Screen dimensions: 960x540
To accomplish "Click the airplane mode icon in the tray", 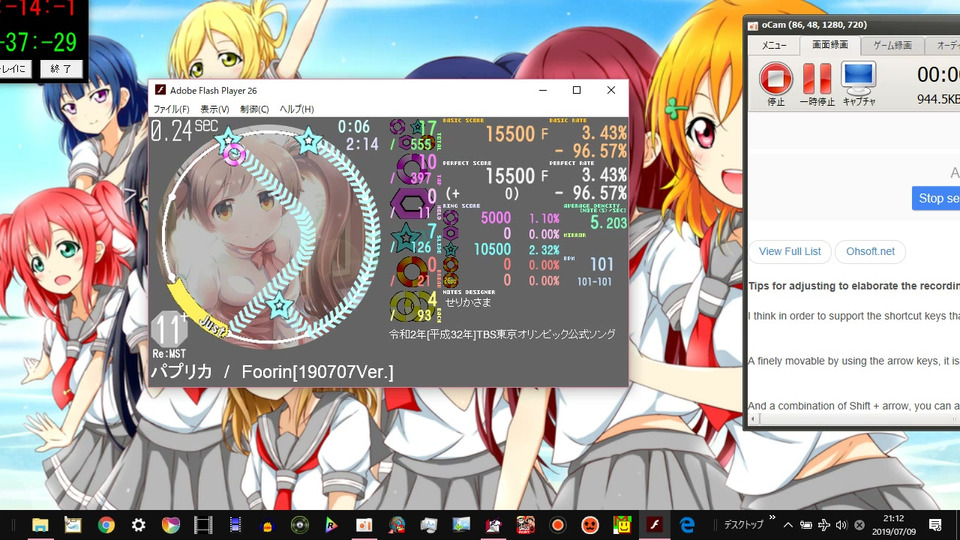I will pos(824,525).
